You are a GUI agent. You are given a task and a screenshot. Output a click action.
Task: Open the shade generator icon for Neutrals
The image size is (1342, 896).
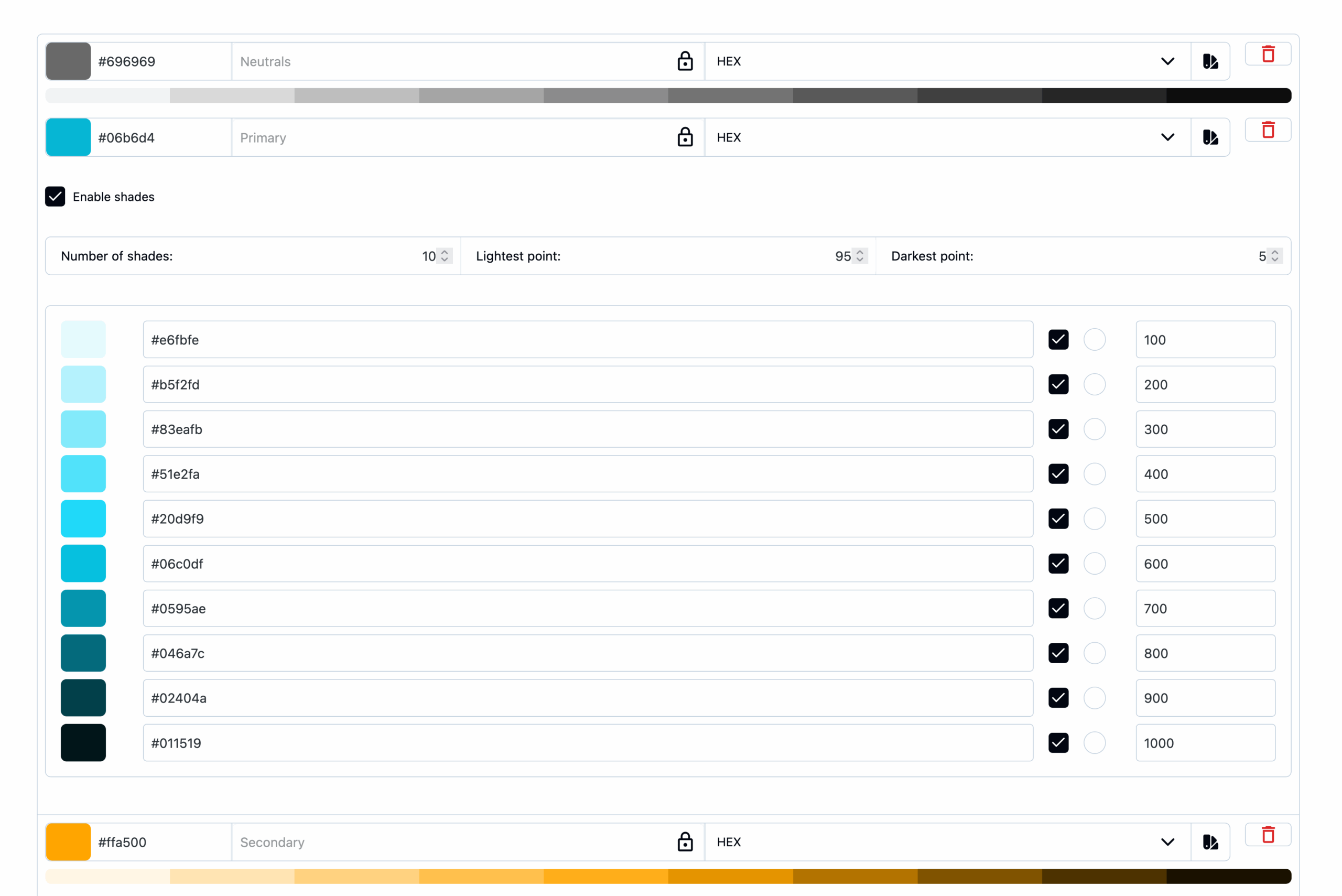1210,61
